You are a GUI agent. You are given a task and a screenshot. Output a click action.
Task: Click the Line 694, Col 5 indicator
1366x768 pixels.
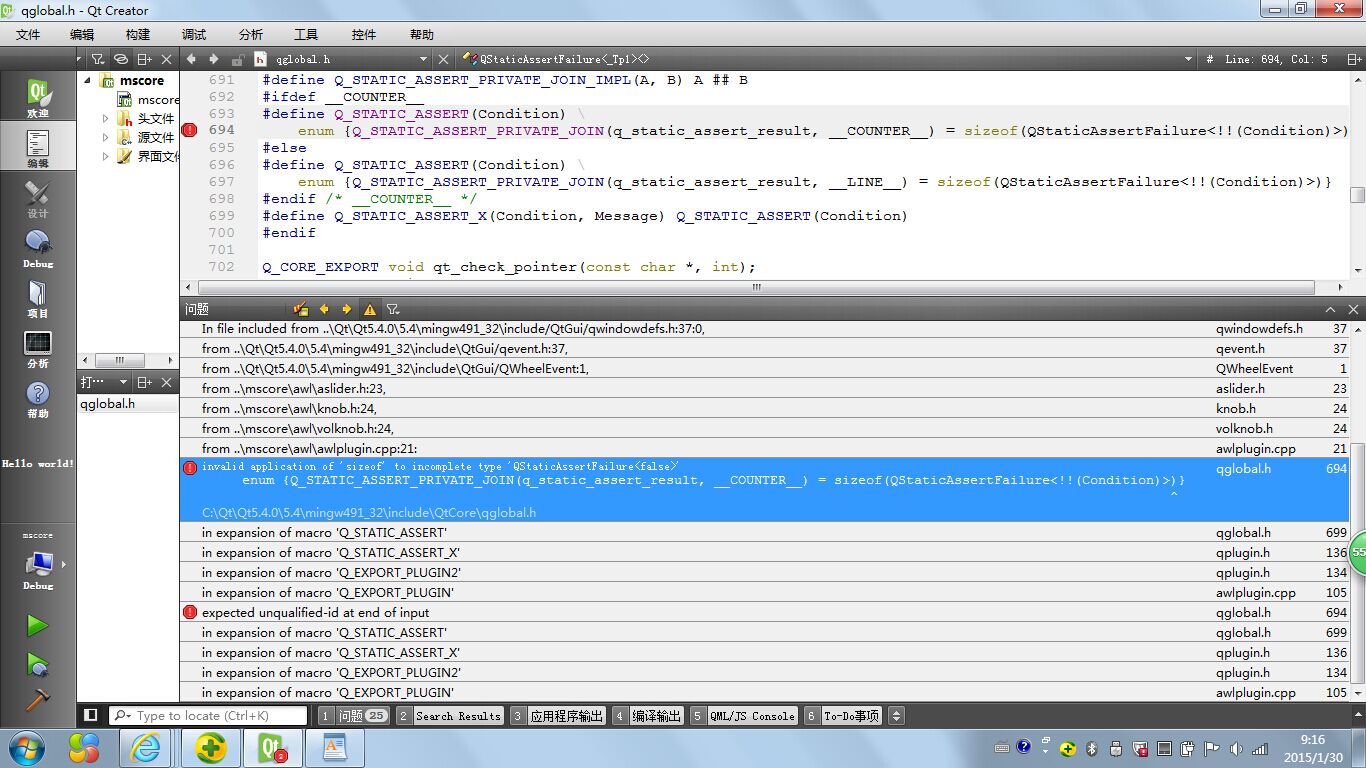[x=1276, y=59]
